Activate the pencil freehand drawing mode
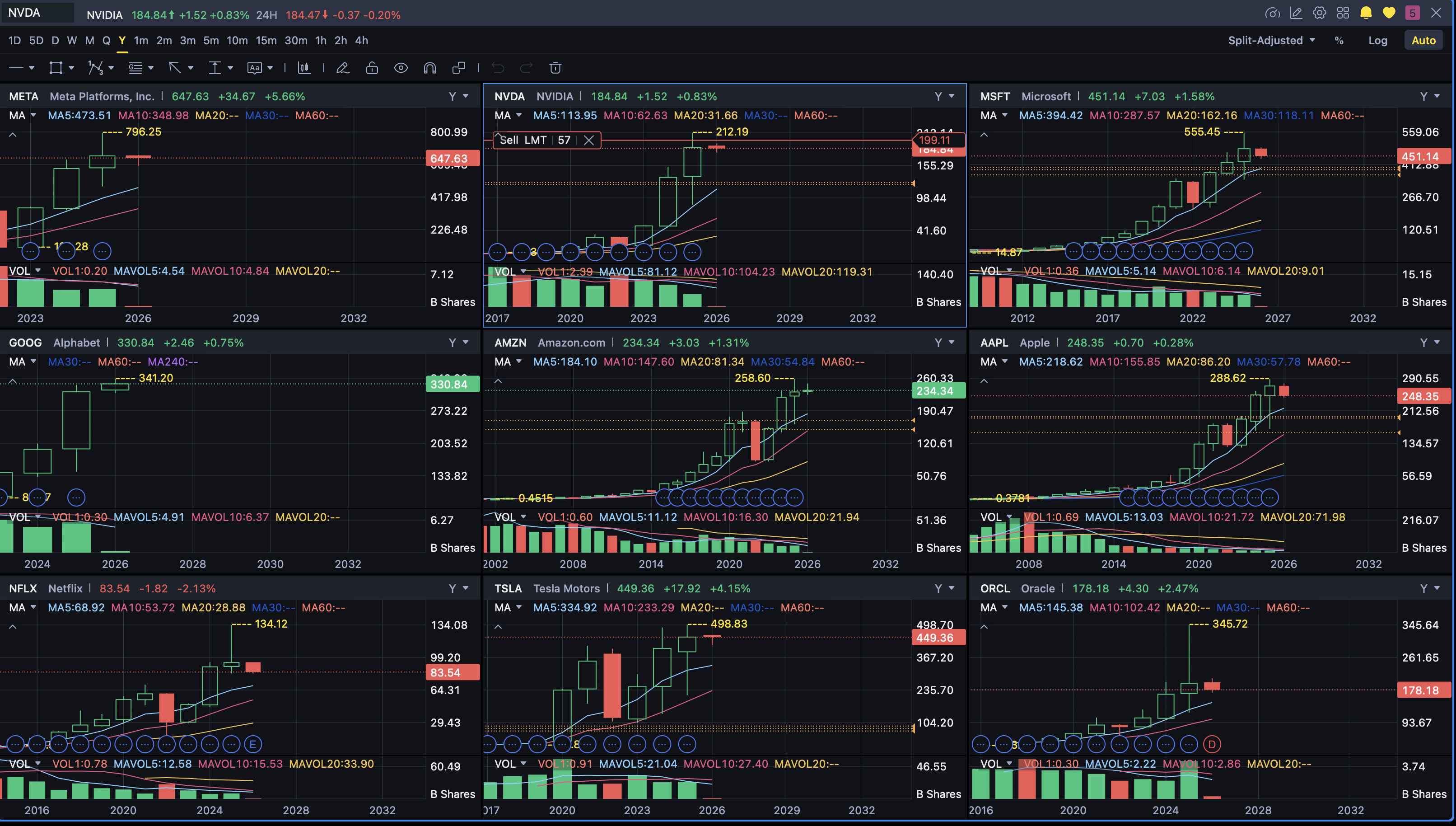Image resolution: width=1456 pixels, height=826 pixels. tap(342, 68)
